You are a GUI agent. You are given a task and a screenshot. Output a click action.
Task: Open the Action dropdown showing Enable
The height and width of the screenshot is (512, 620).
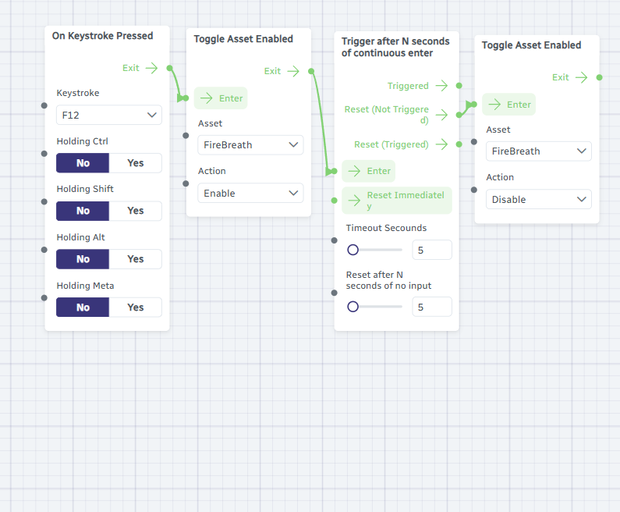click(250, 193)
